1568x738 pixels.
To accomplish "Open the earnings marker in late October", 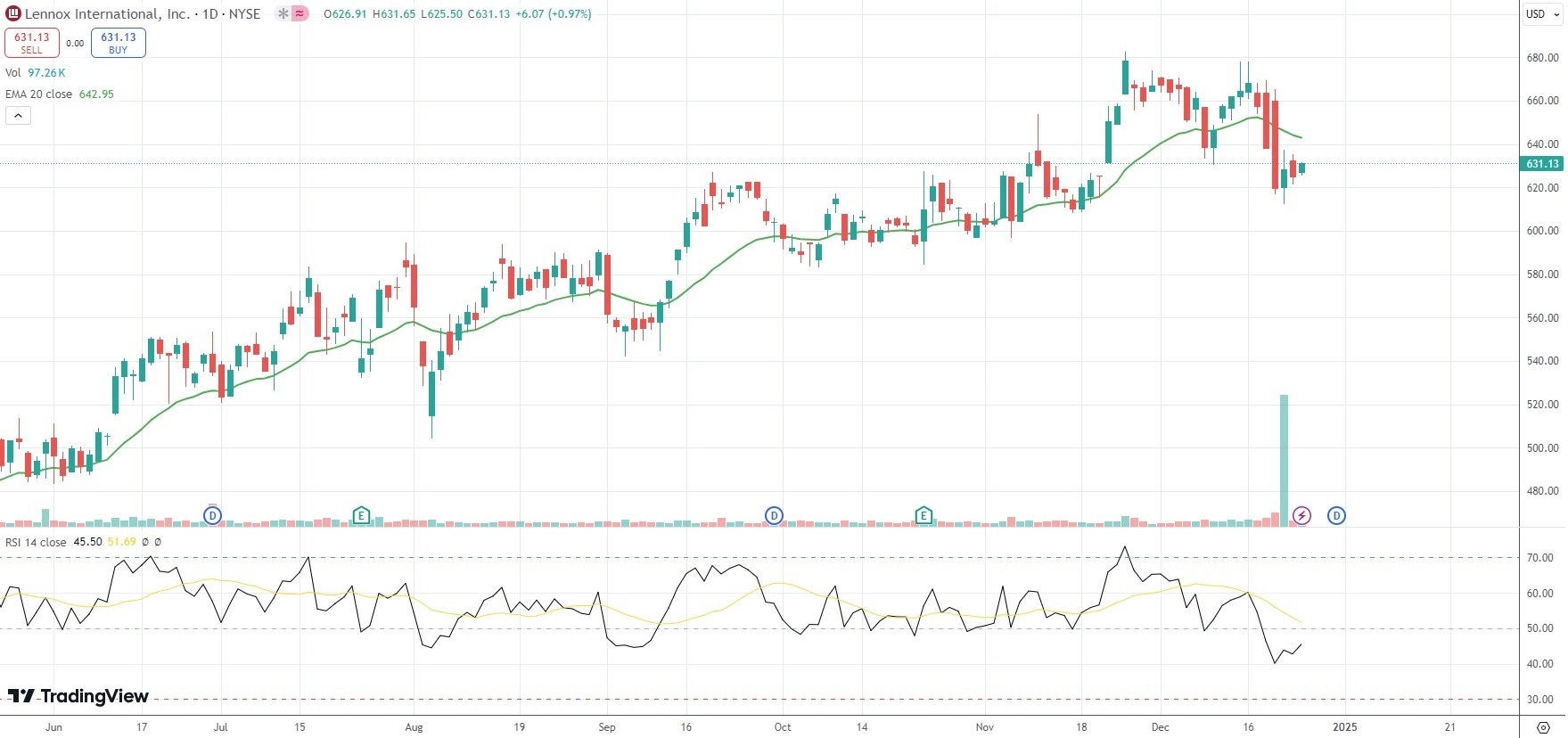I will [924, 515].
